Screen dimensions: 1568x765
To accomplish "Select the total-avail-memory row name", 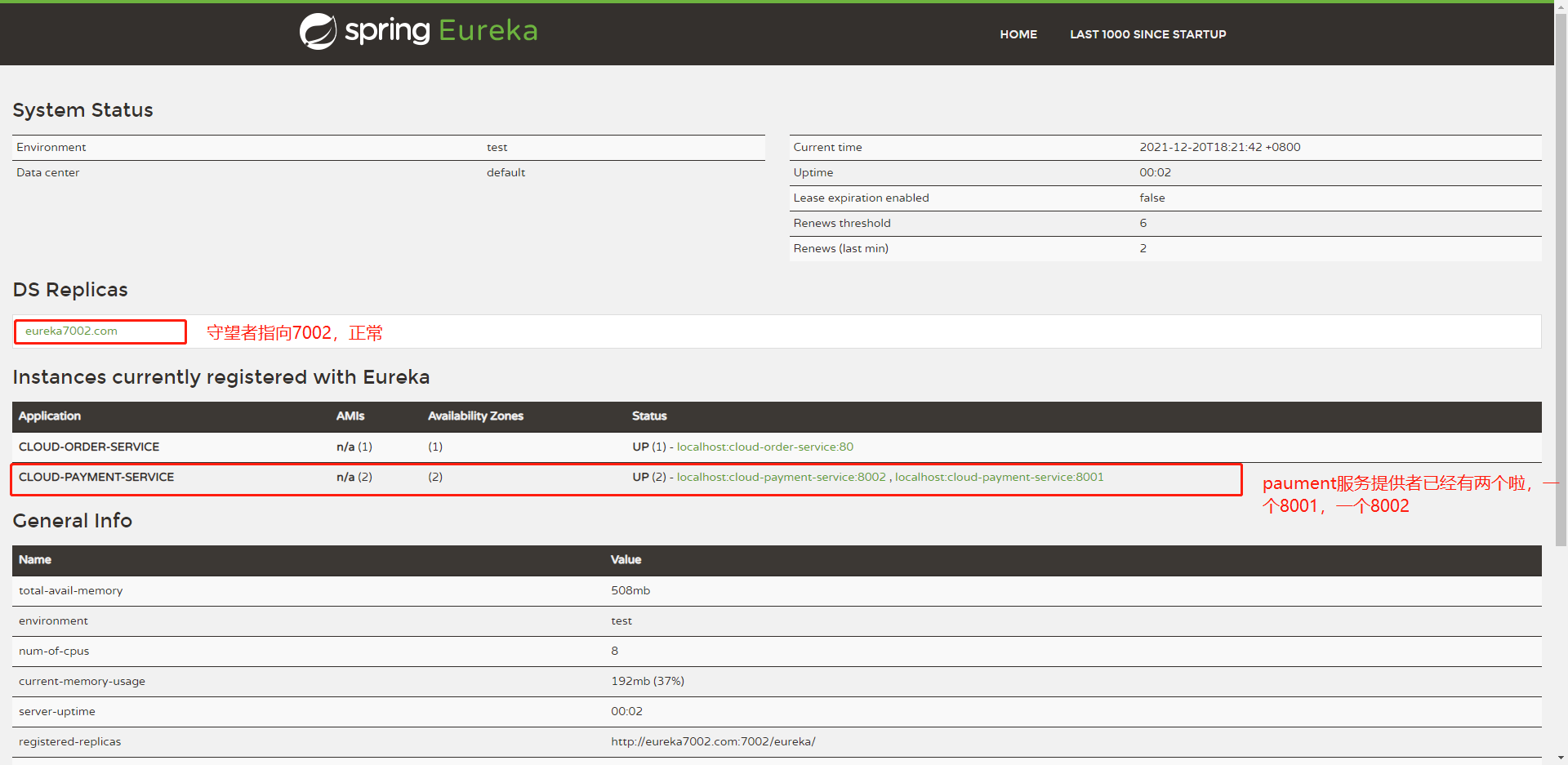I will pyautogui.click(x=70, y=590).
